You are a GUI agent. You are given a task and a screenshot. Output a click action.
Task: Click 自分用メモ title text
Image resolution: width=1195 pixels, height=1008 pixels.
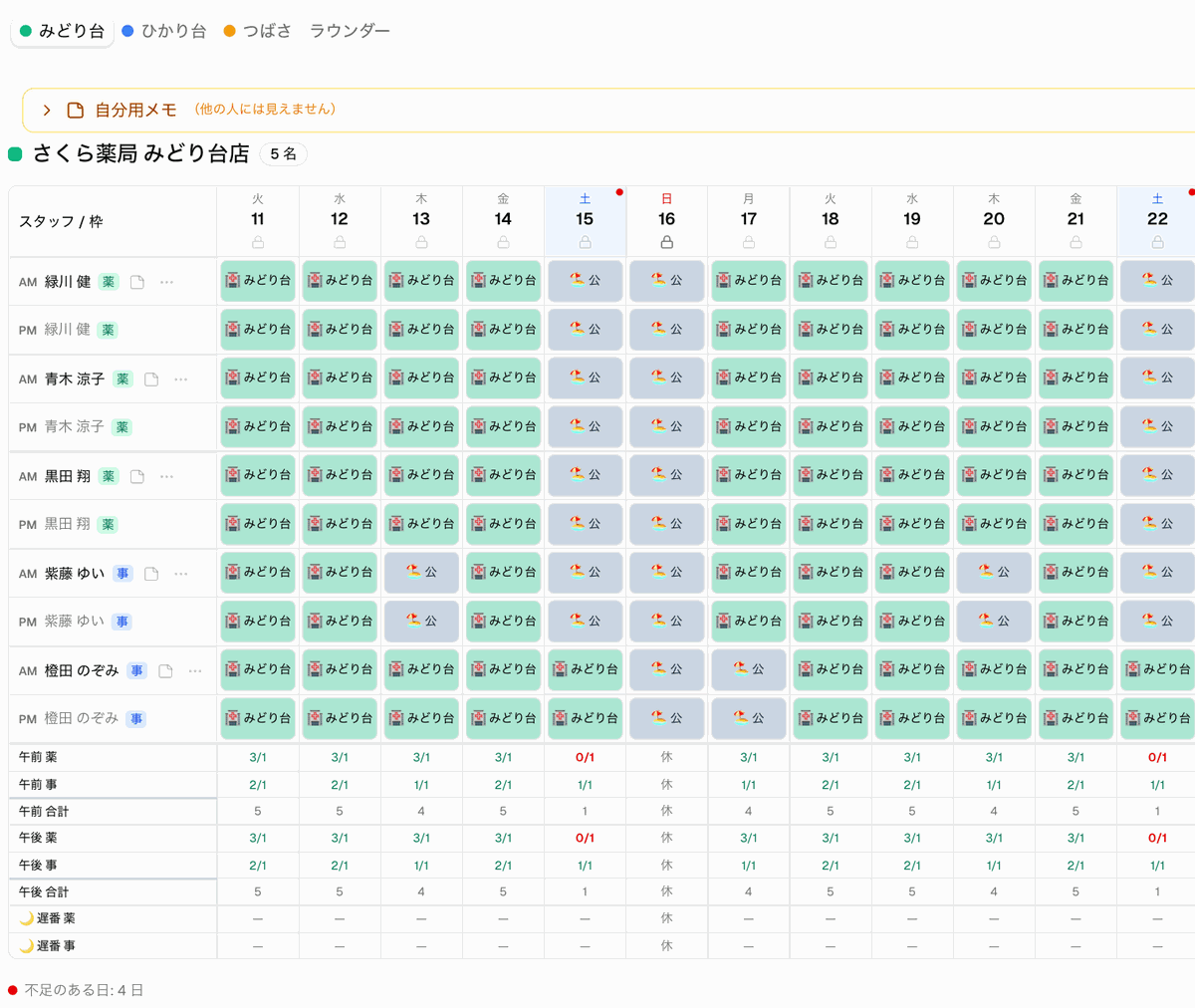pyautogui.click(x=135, y=110)
